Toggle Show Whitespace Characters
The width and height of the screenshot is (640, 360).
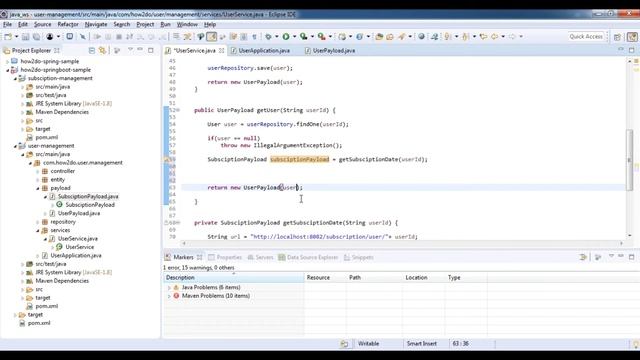(254, 37)
